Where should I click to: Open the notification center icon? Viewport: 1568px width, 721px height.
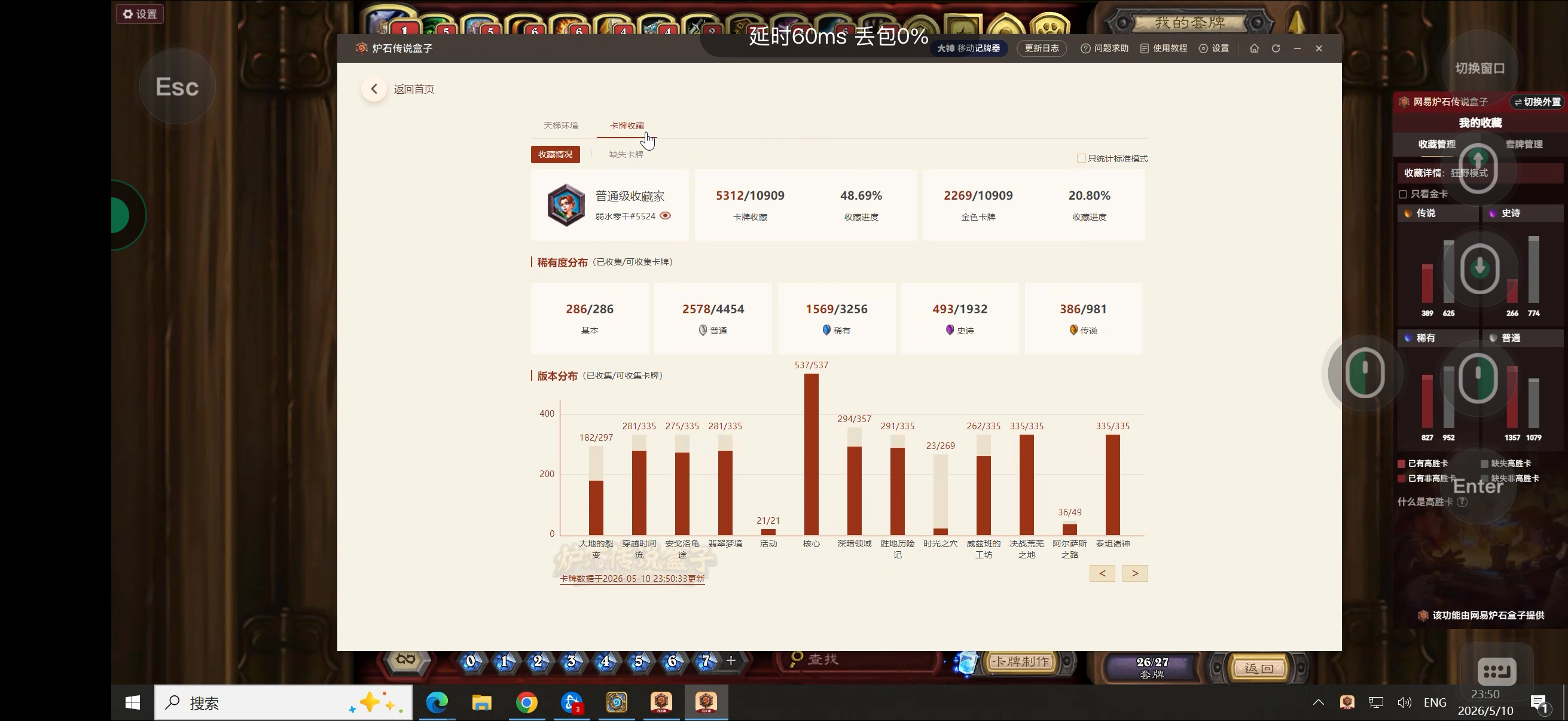click(x=1540, y=703)
